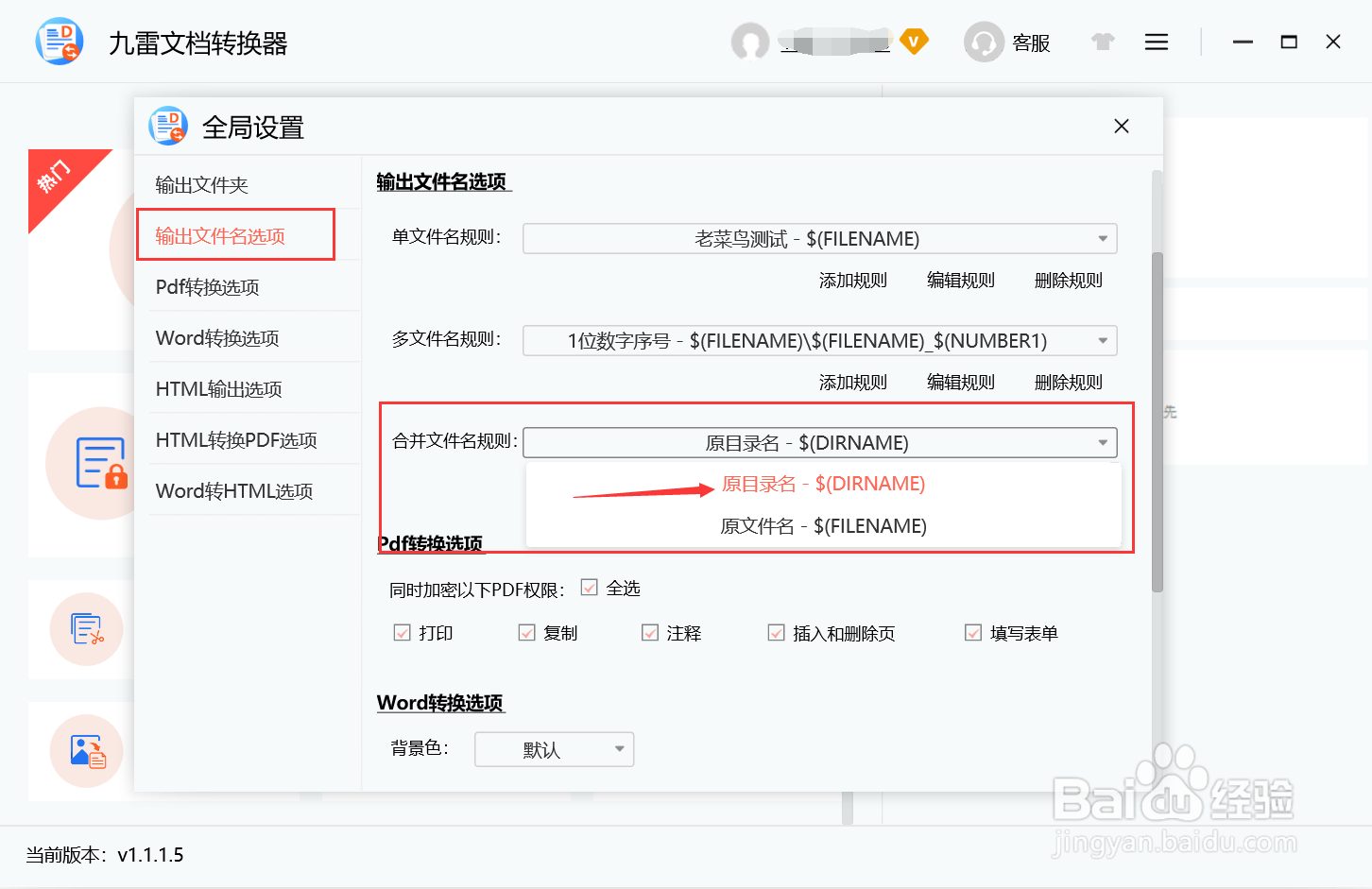Click the settings dialog vertical scrollbar

point(1158,422)
